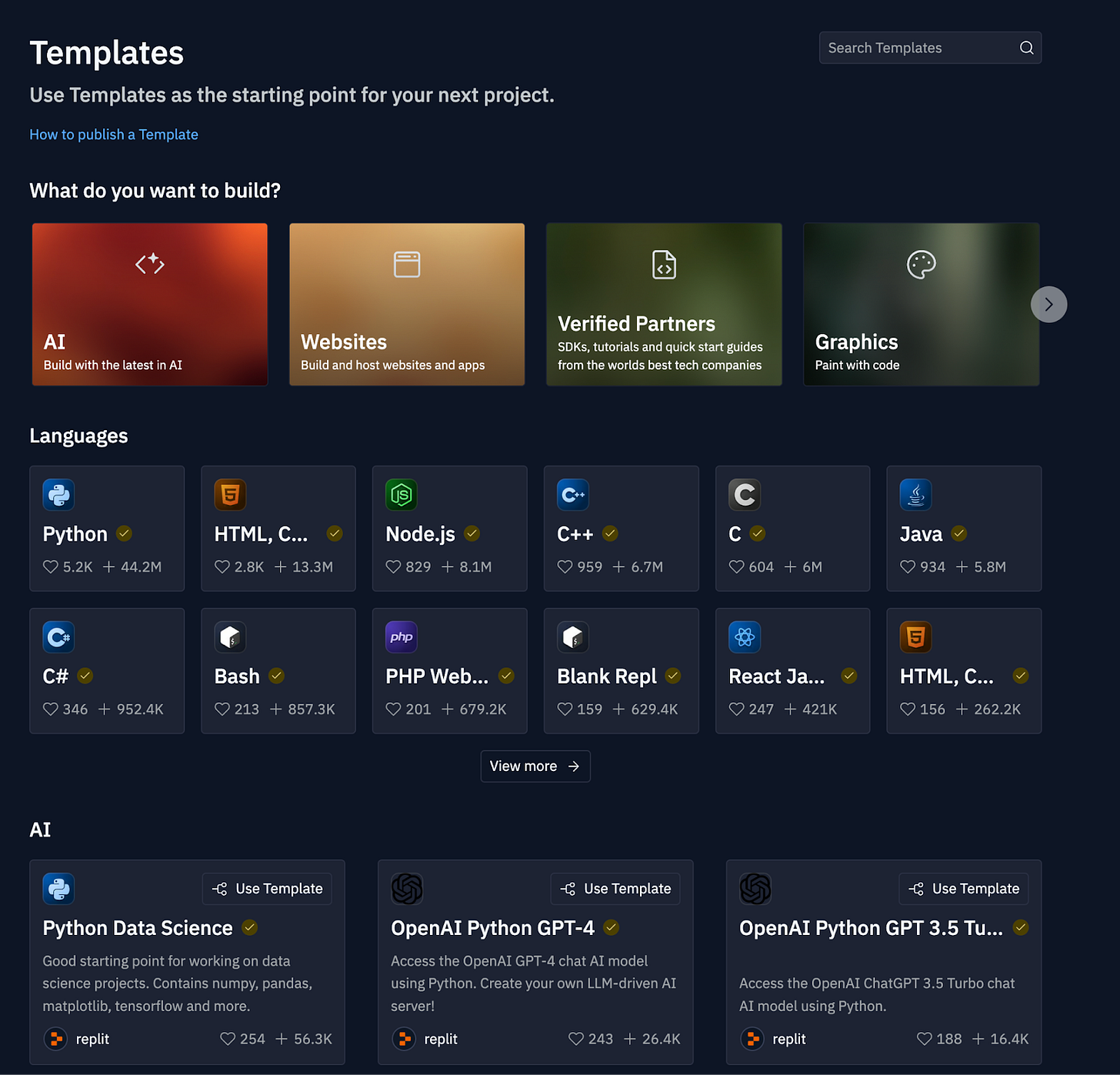Open the Verified Partners category card

664,305
